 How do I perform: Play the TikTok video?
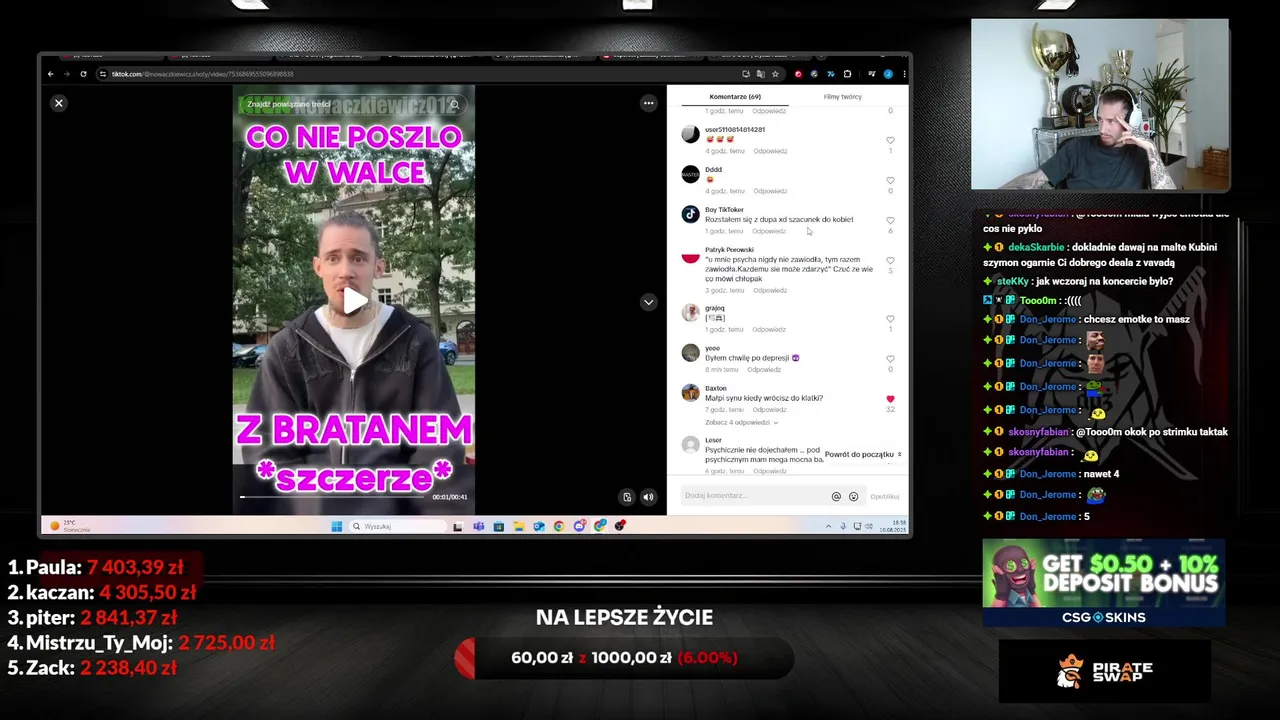point(354,300)
